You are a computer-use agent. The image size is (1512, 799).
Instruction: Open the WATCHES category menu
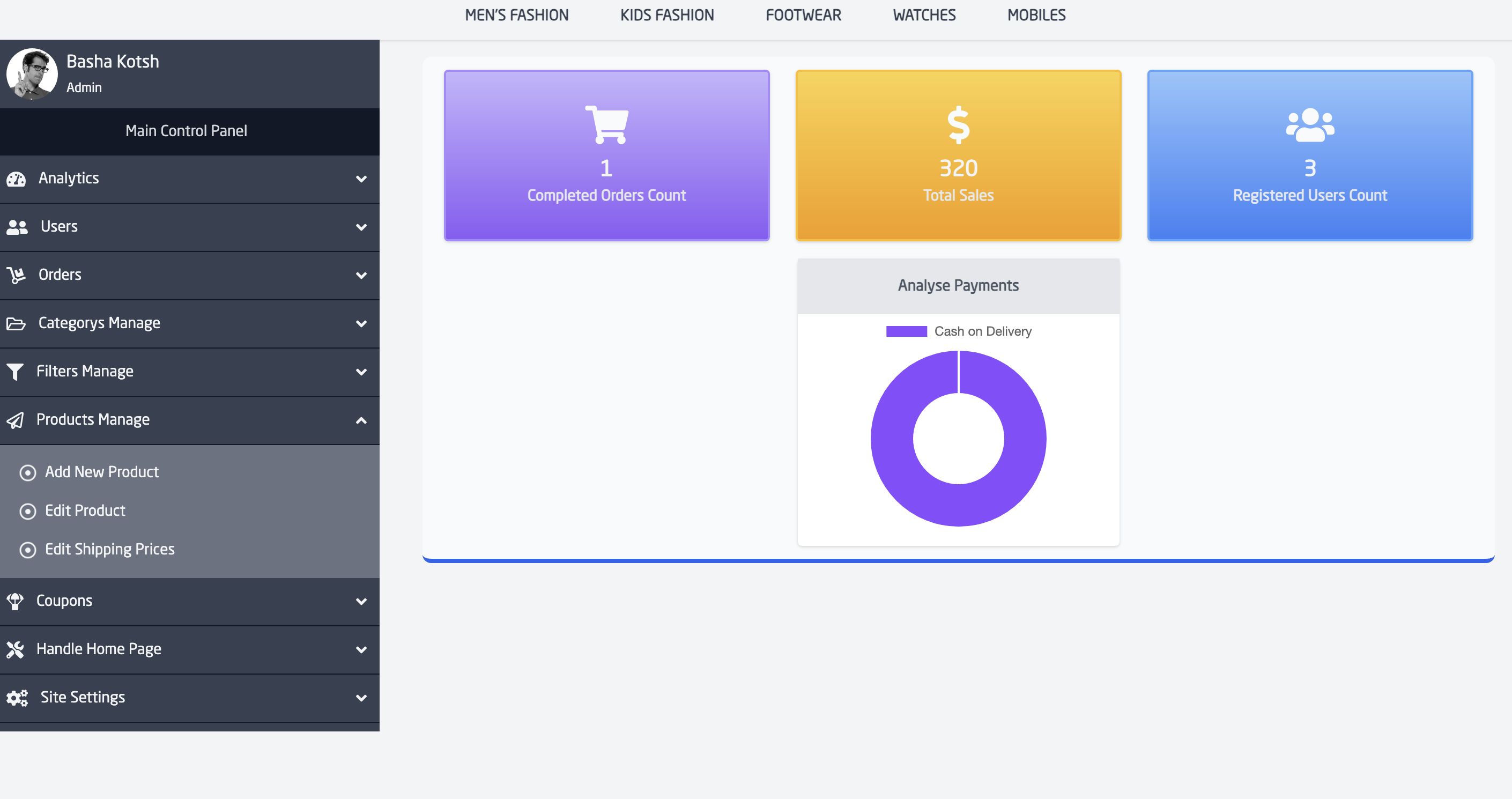(924, 15)
